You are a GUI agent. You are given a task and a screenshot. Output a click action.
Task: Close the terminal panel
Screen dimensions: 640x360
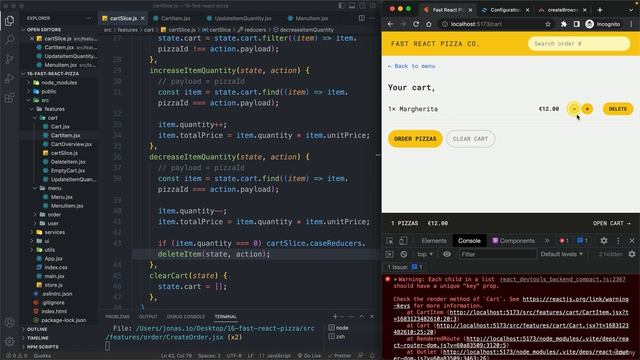pos(372,316)
